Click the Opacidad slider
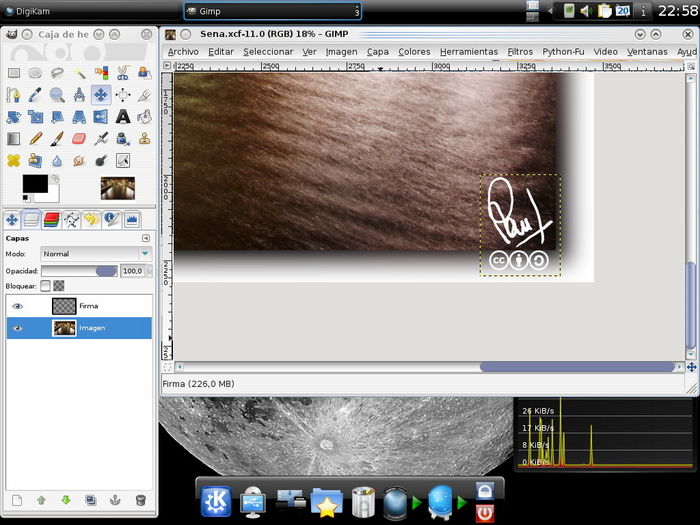The image size is (700, 525). tap(79, 271)
